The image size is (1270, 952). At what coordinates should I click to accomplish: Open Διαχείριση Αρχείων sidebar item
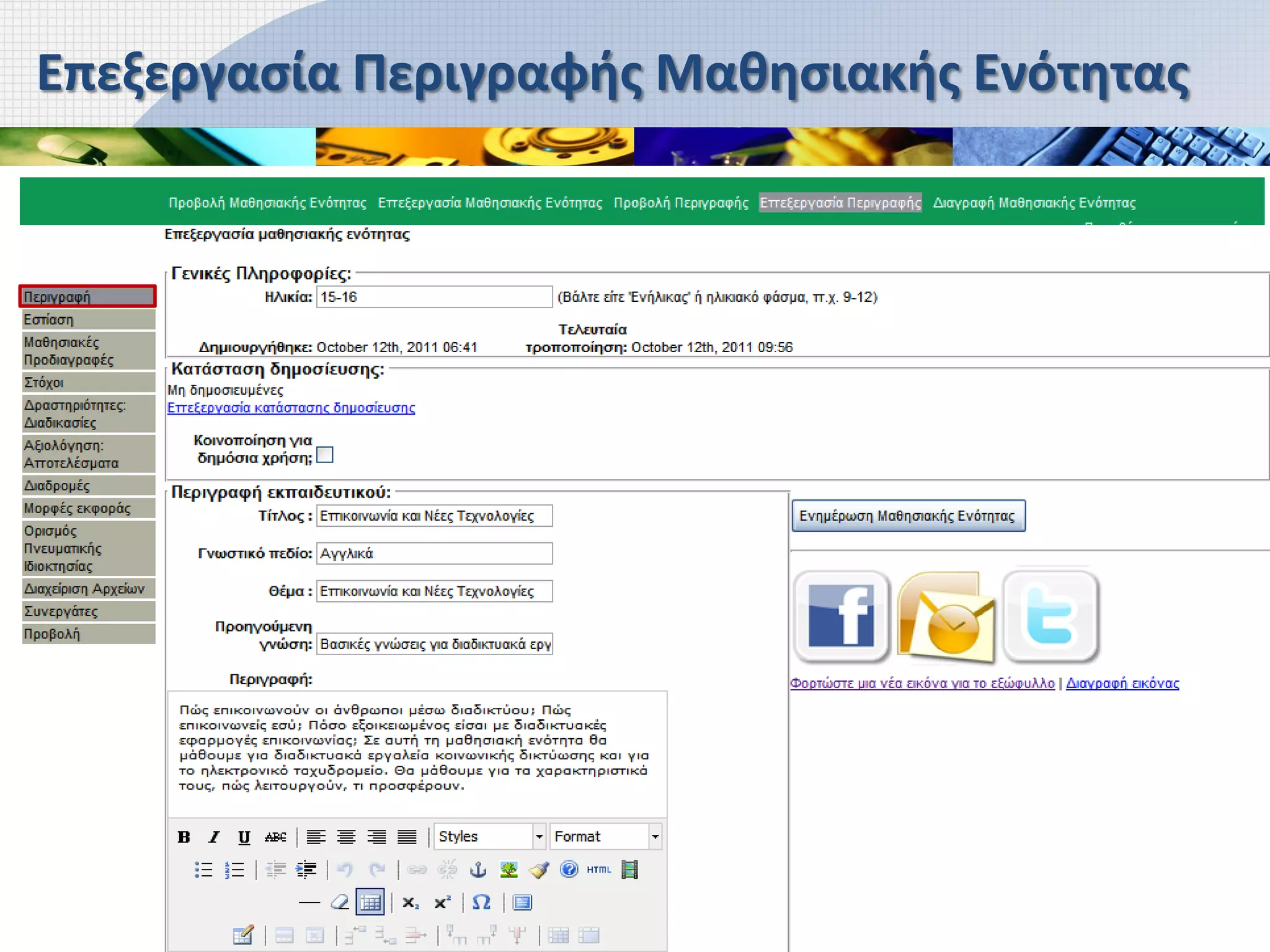pyautogui.click(x=89, y=589)
